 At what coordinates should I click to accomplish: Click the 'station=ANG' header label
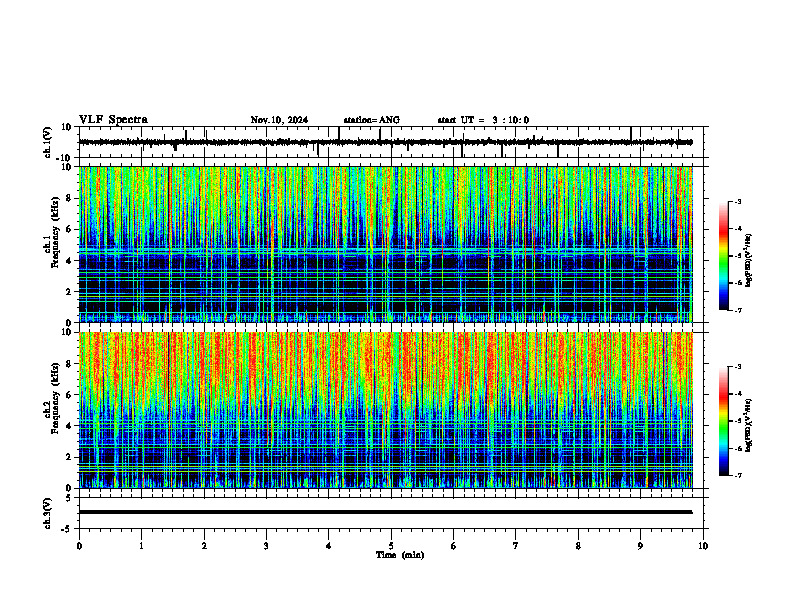coord(372,120)
